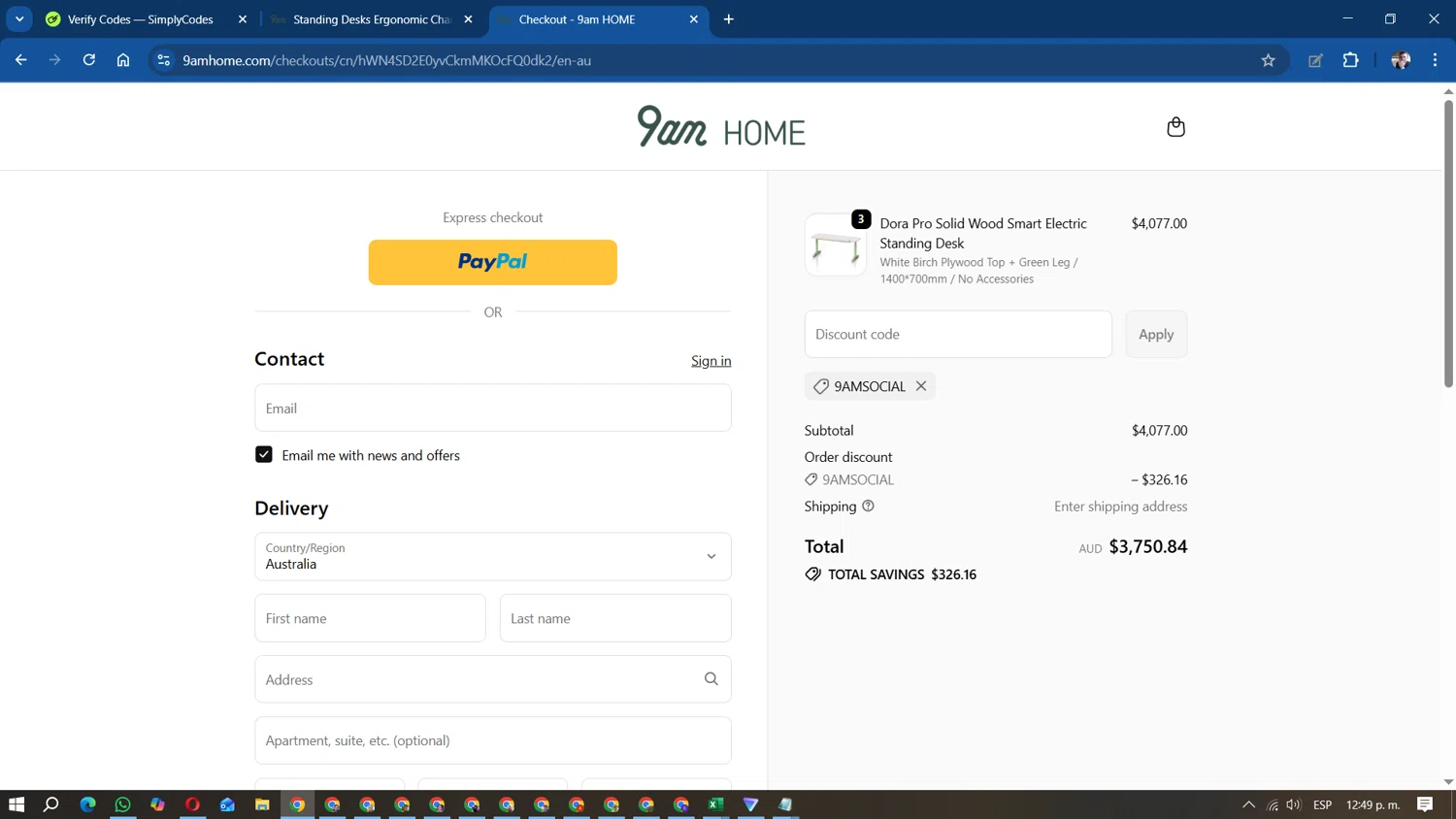Bookmark this page with the star icon
Viewport: 1456px width, 819px height.
pos(1268,60)
